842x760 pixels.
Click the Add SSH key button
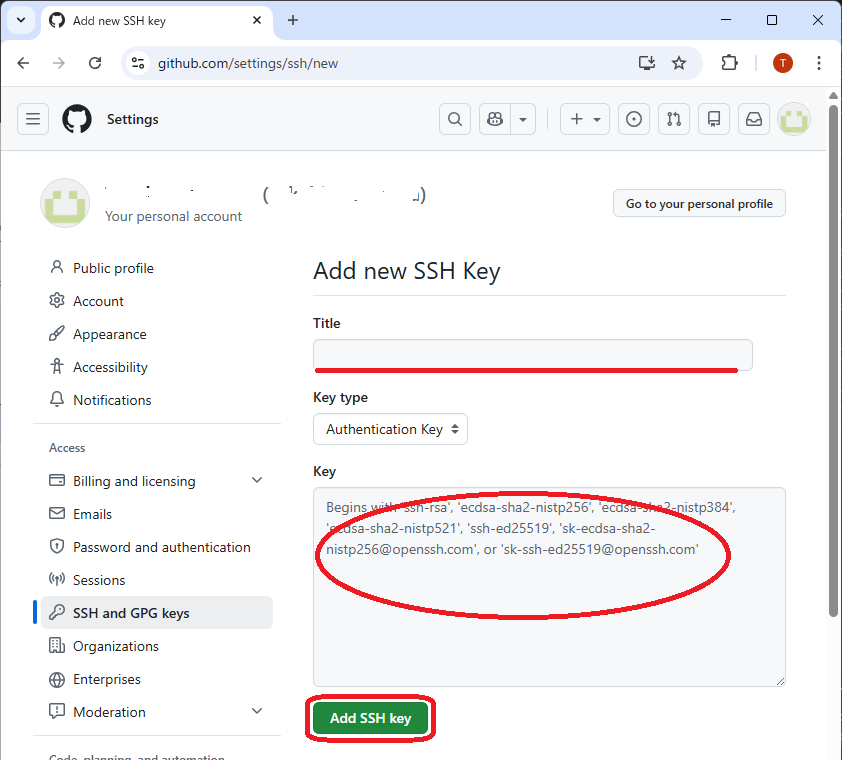[370, 718]
